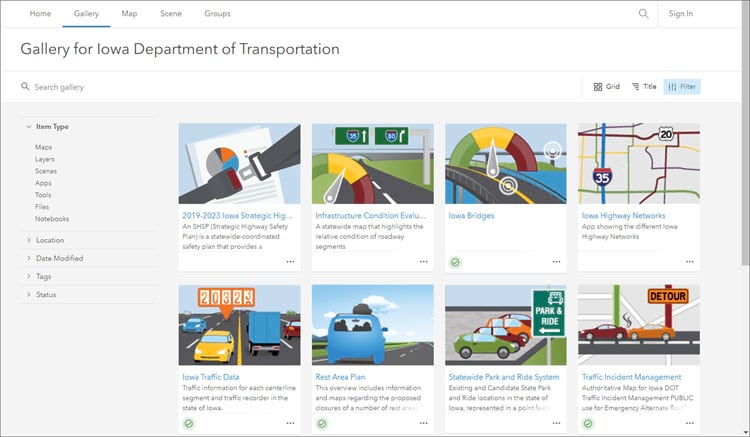Image resolution: width=750 pixels, height=437 pixels.
Task: Open the Rest Area Plan title link
Action: coord(340,377)
